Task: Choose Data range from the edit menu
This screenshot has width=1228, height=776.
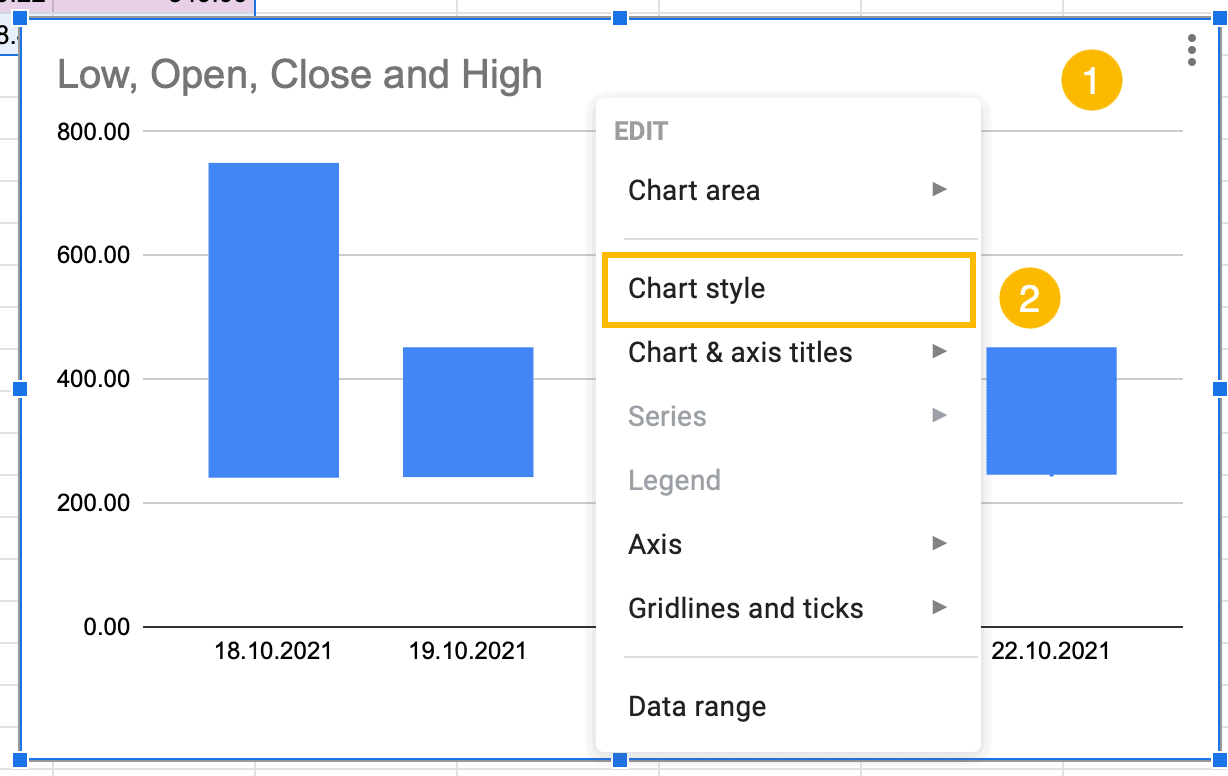Action: coord(696,706)
